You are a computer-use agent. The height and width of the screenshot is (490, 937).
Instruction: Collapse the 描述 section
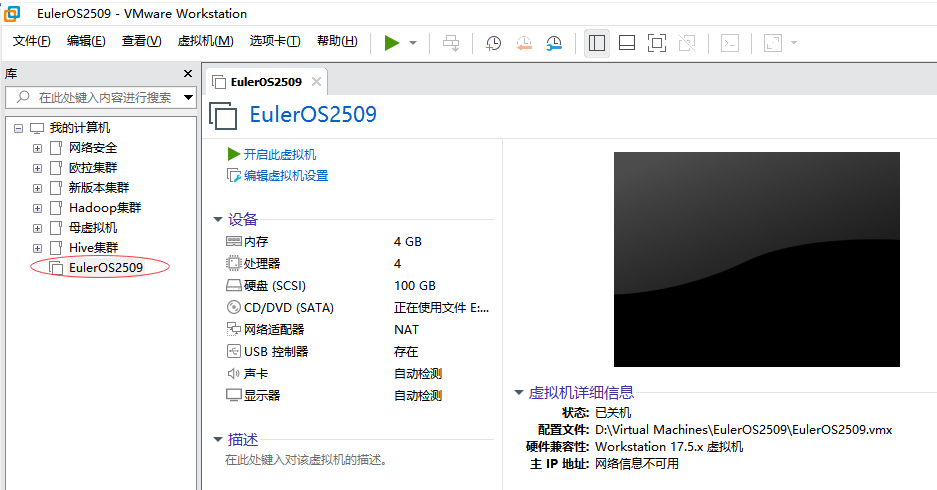coord(218,440)
